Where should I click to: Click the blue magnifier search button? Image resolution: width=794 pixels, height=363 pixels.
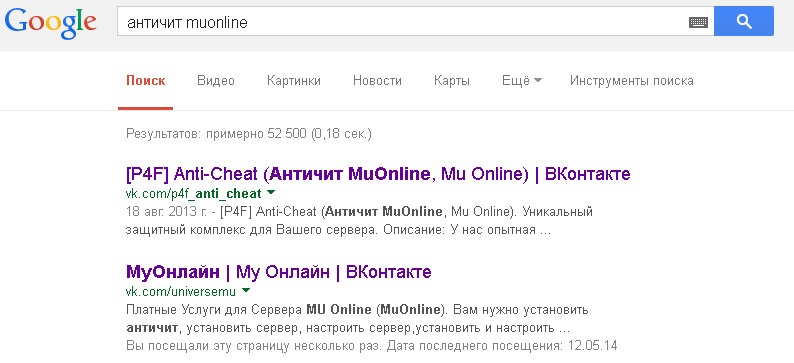tap(743, 21)
